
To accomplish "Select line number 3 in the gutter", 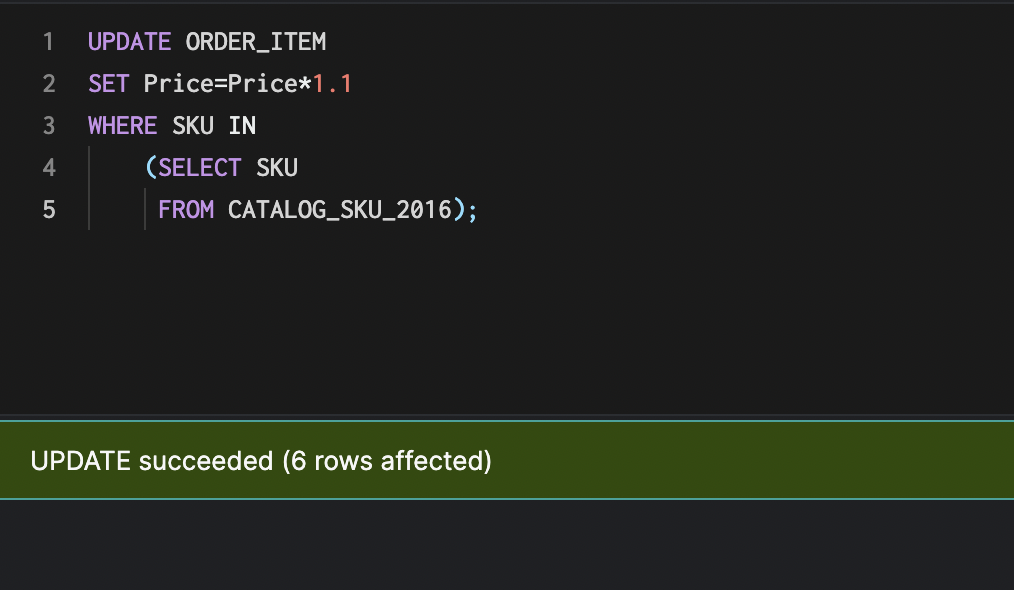I will (x=48, y=126).
